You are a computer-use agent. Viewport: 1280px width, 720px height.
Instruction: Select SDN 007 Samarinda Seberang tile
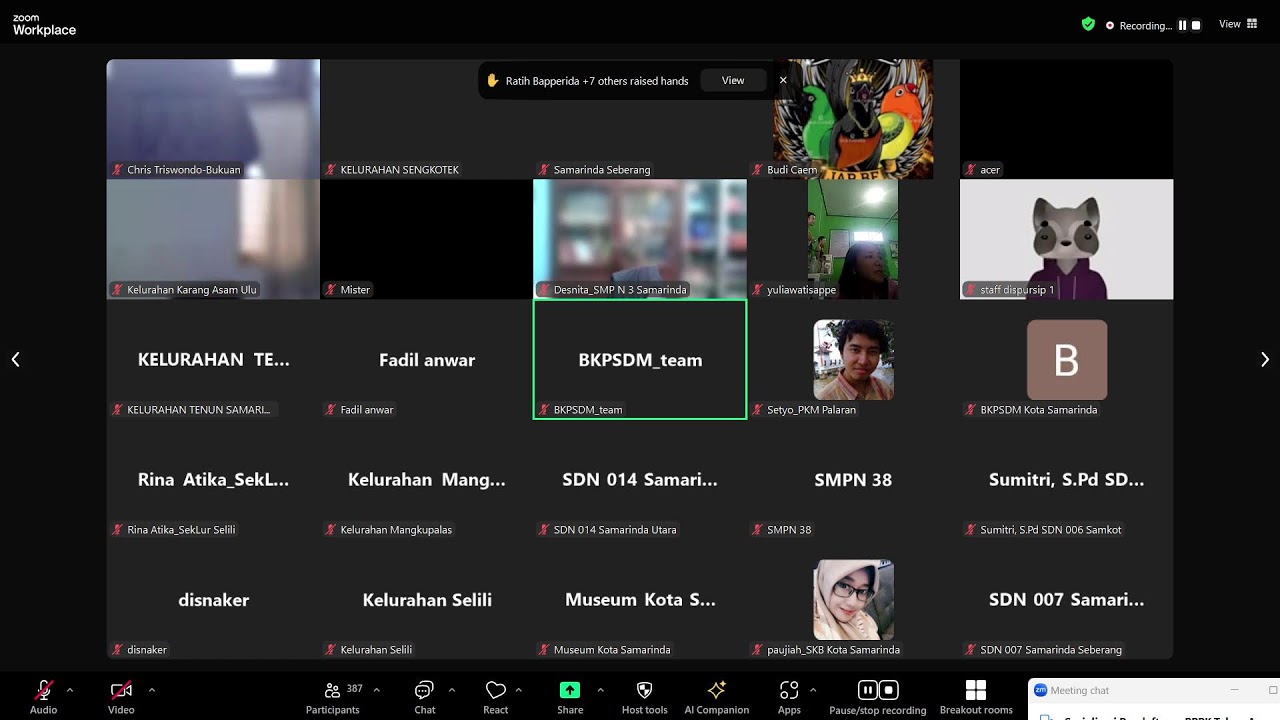1066,599
